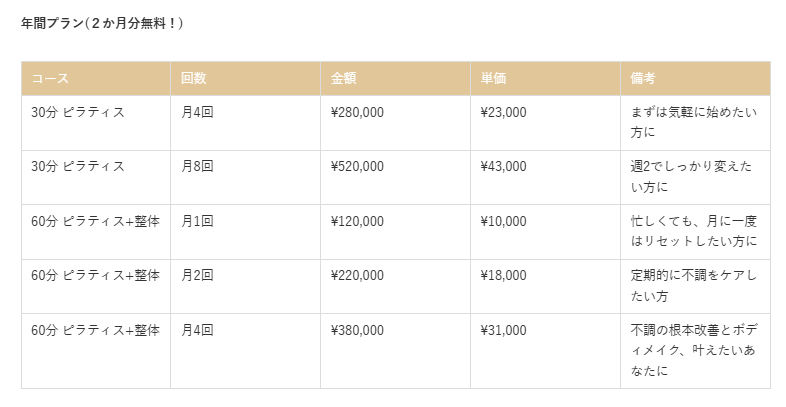This screenshot has width=786, height=407.
Task: Click the 月2回 frequency cell
Action: pyautogui.click(x=245, y=286)
